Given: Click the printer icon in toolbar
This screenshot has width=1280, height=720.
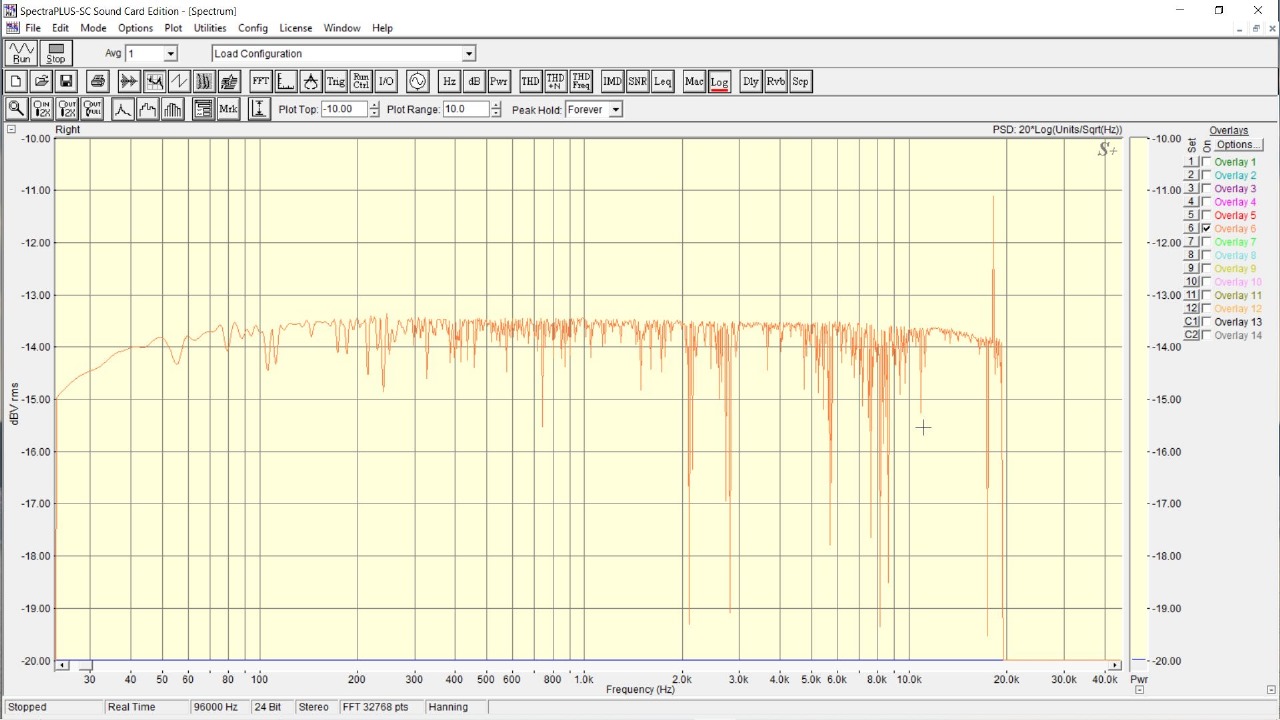Looking at the screenshot, I should (x=98, y=82).
